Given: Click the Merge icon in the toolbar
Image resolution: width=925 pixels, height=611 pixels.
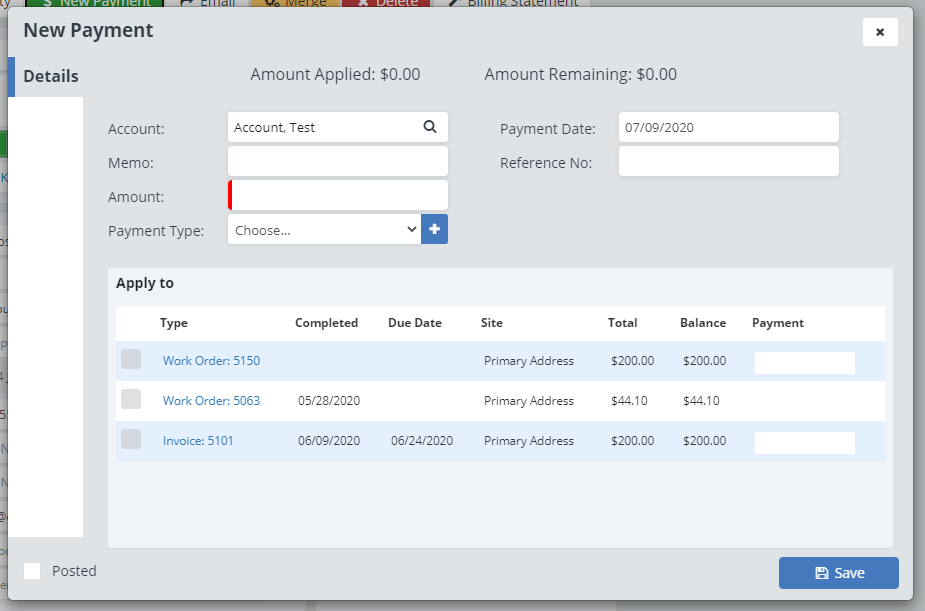Looking at the screenshot, I should 290,3.
